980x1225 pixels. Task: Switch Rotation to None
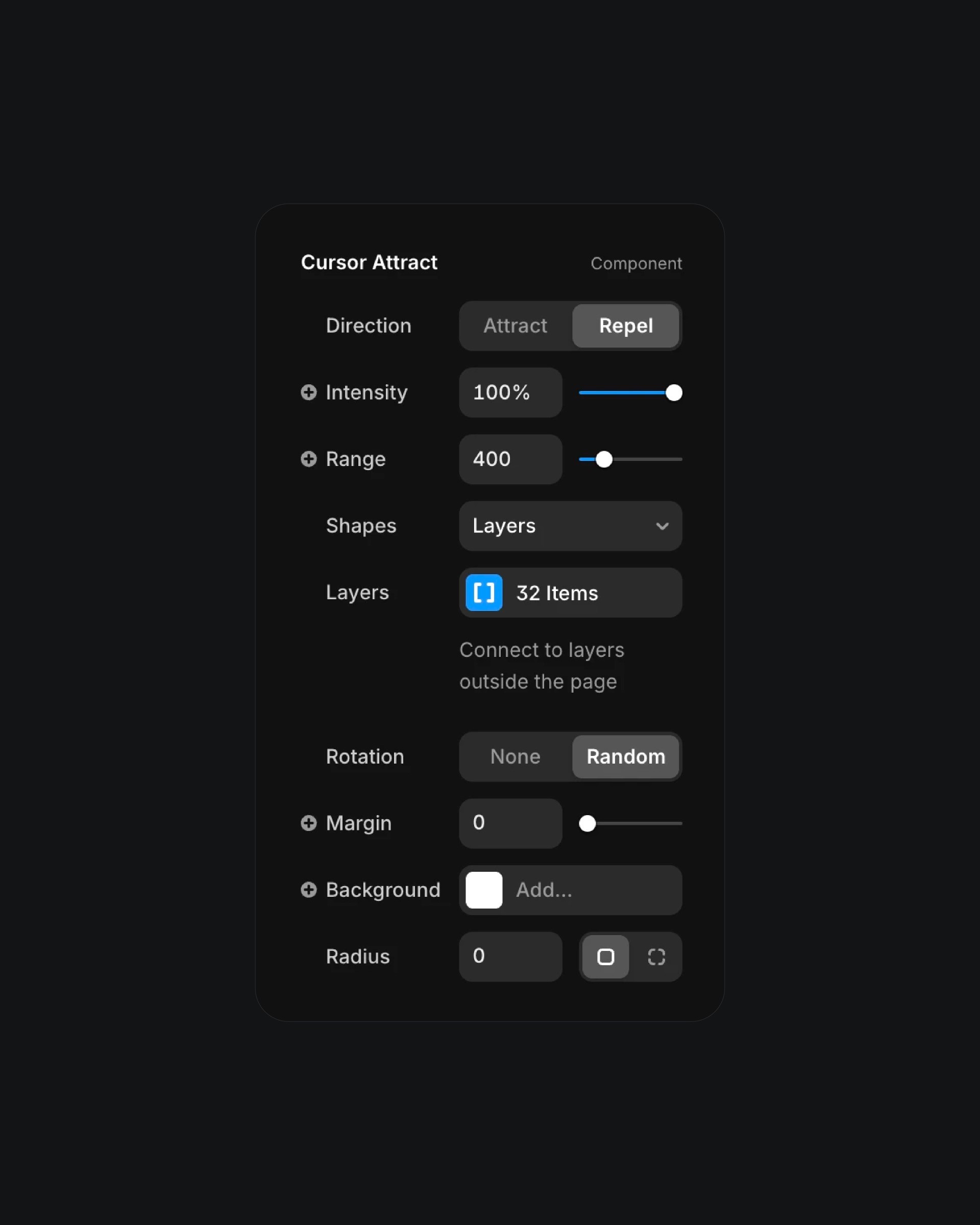click(515, 756)
